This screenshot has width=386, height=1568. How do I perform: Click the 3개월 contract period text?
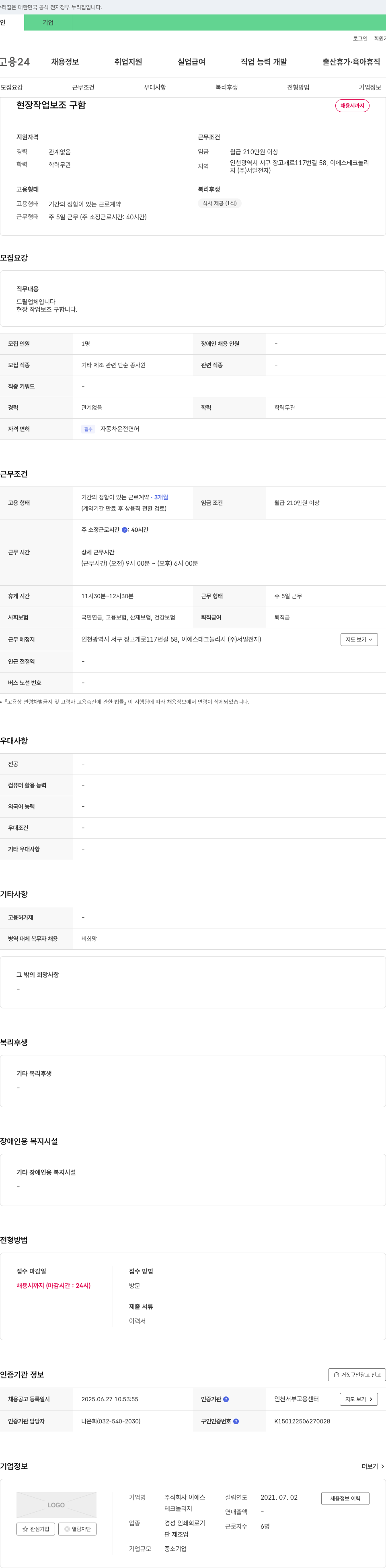tap(161, 497)
